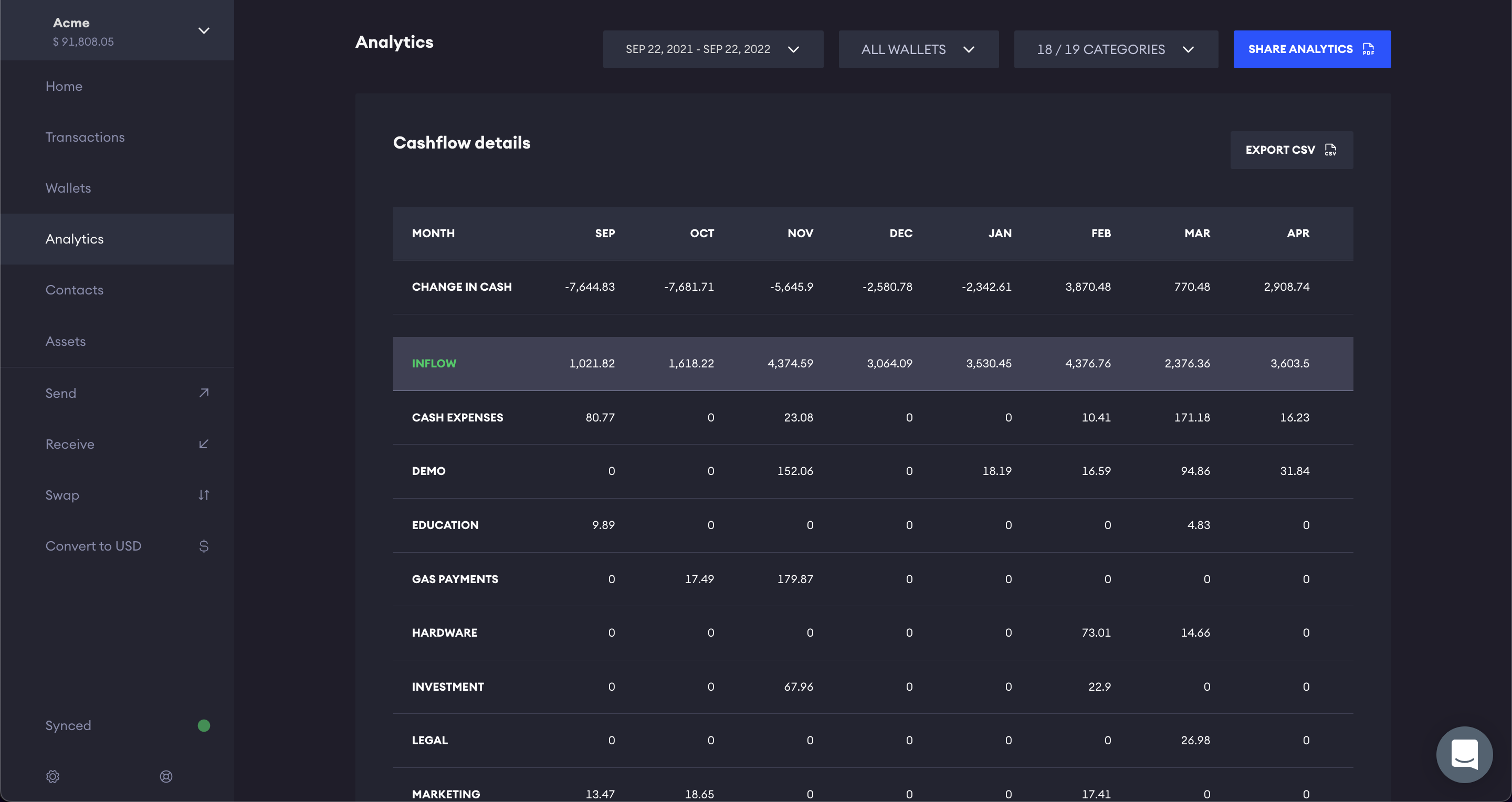Click the Share Analytics button
This screenshot has height=802, width=1512.
(x=1311, y=49)
